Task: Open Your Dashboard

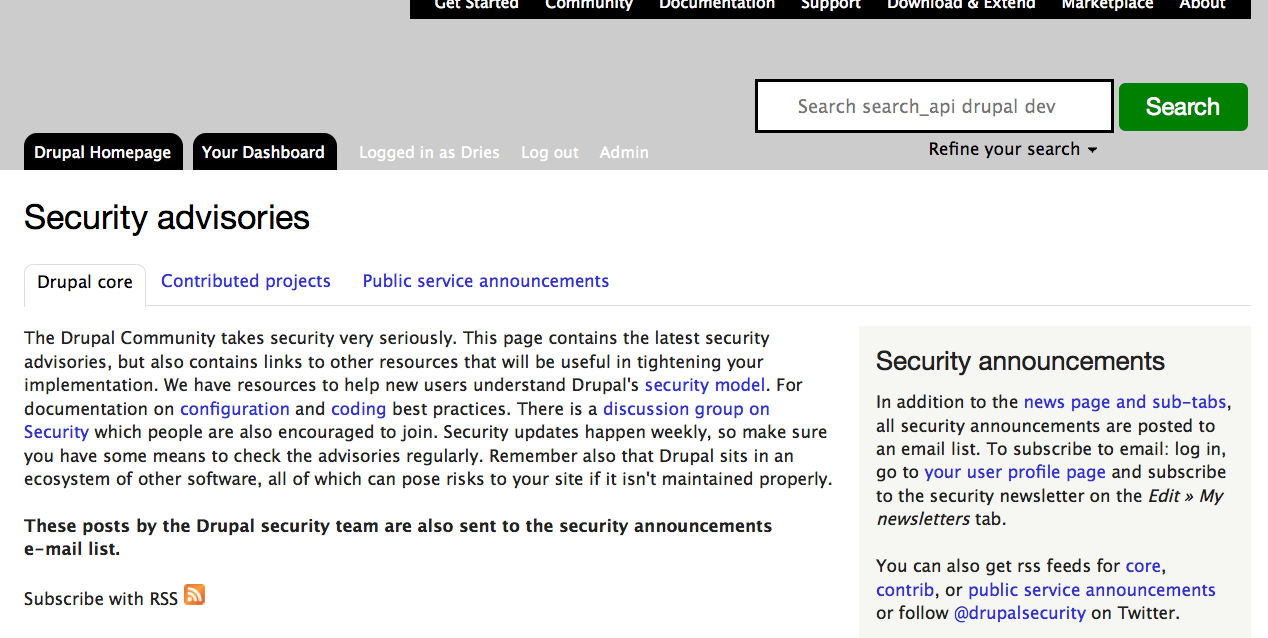Action: tap(264, 152)
